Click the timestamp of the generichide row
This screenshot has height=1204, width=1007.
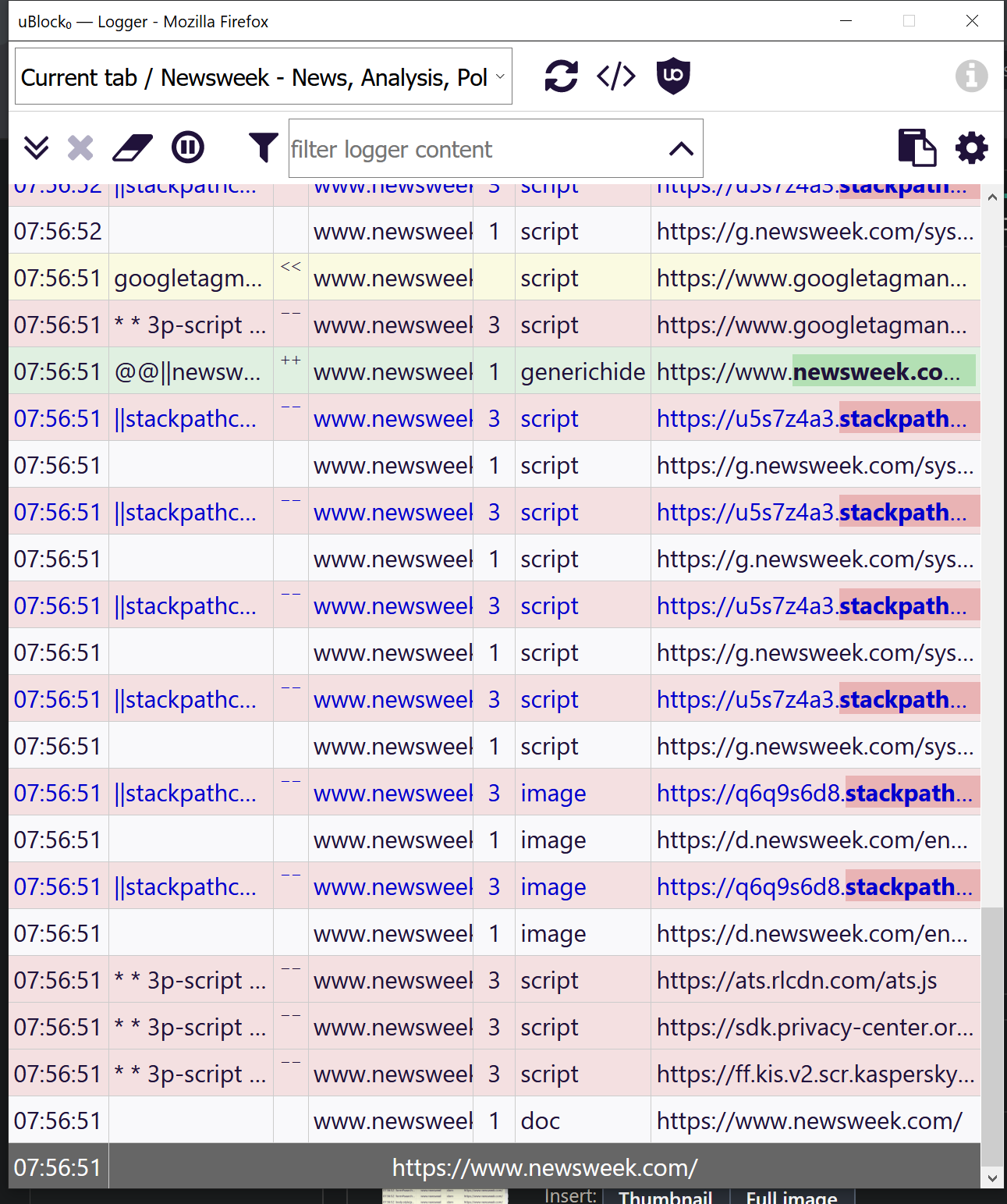[x=58, y=371]
